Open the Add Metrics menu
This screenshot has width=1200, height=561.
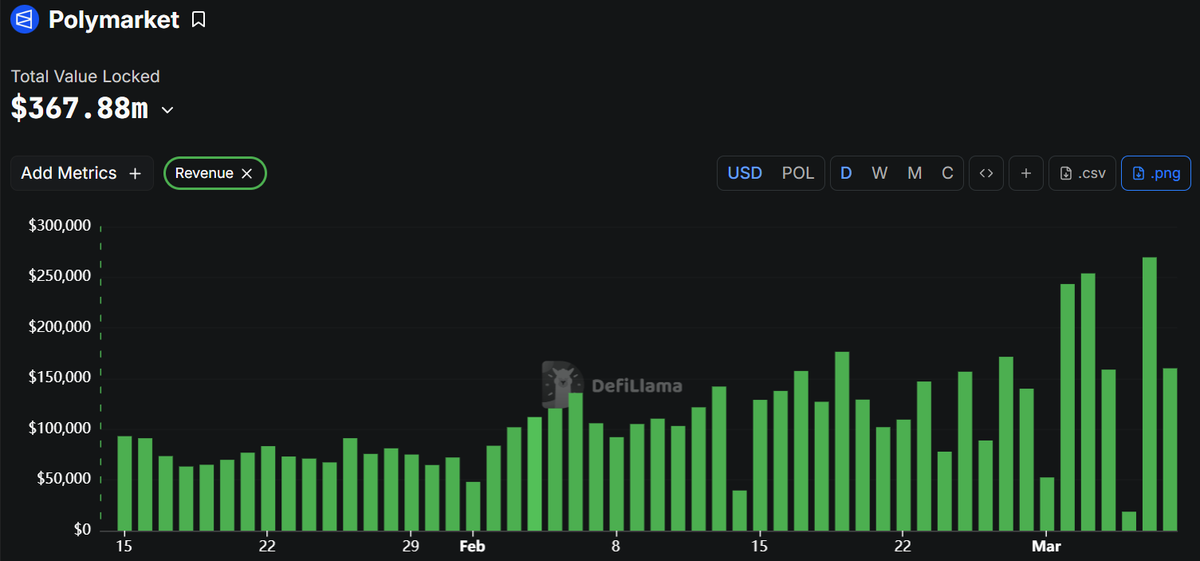[x=82, y=173]
